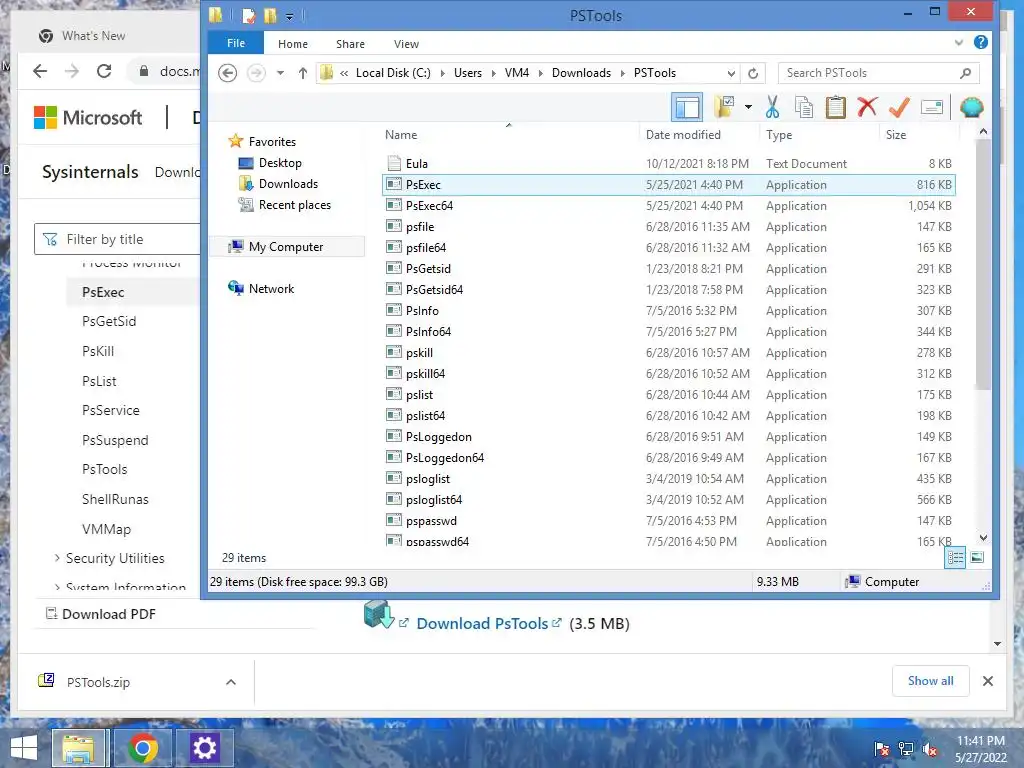
Task: Select the PsGetsid application file
Action: tap(668, 268)
